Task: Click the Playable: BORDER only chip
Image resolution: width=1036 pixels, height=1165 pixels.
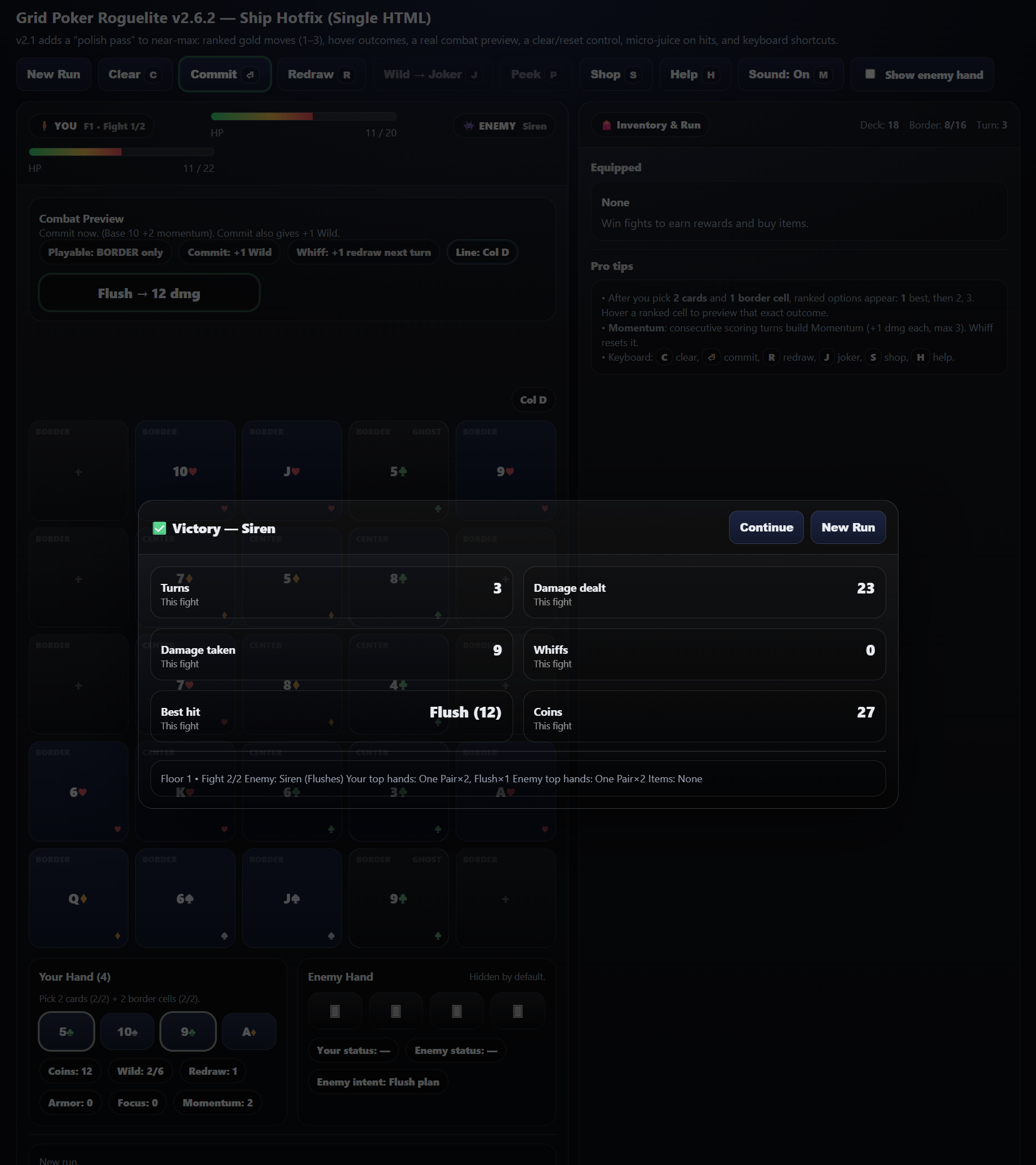Action: (105, 252)
